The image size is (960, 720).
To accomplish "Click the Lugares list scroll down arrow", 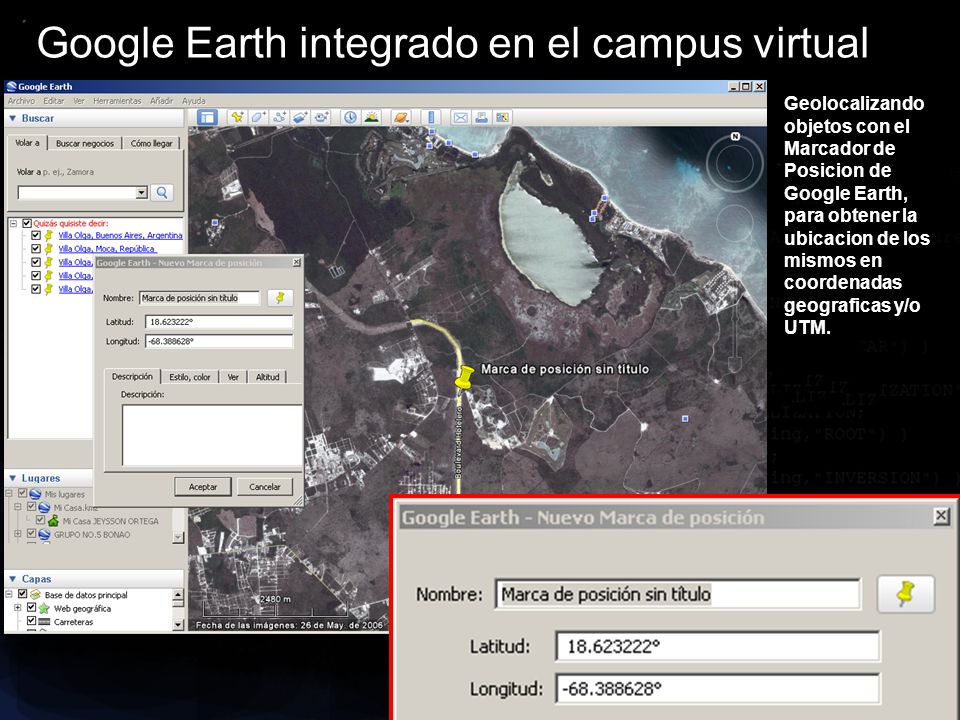I will pos(178,538).
